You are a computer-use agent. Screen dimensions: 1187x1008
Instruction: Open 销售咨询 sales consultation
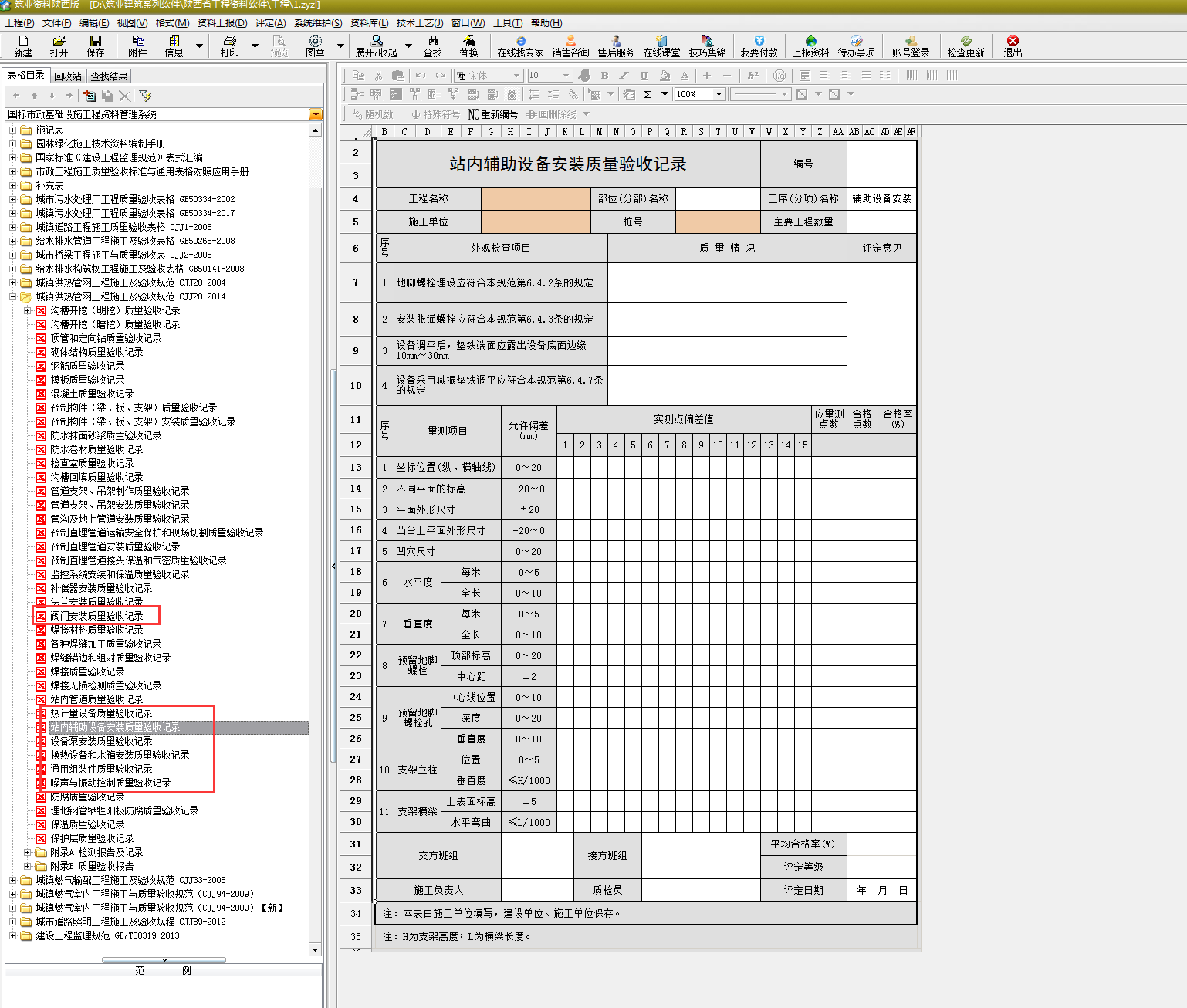[570, 46]
